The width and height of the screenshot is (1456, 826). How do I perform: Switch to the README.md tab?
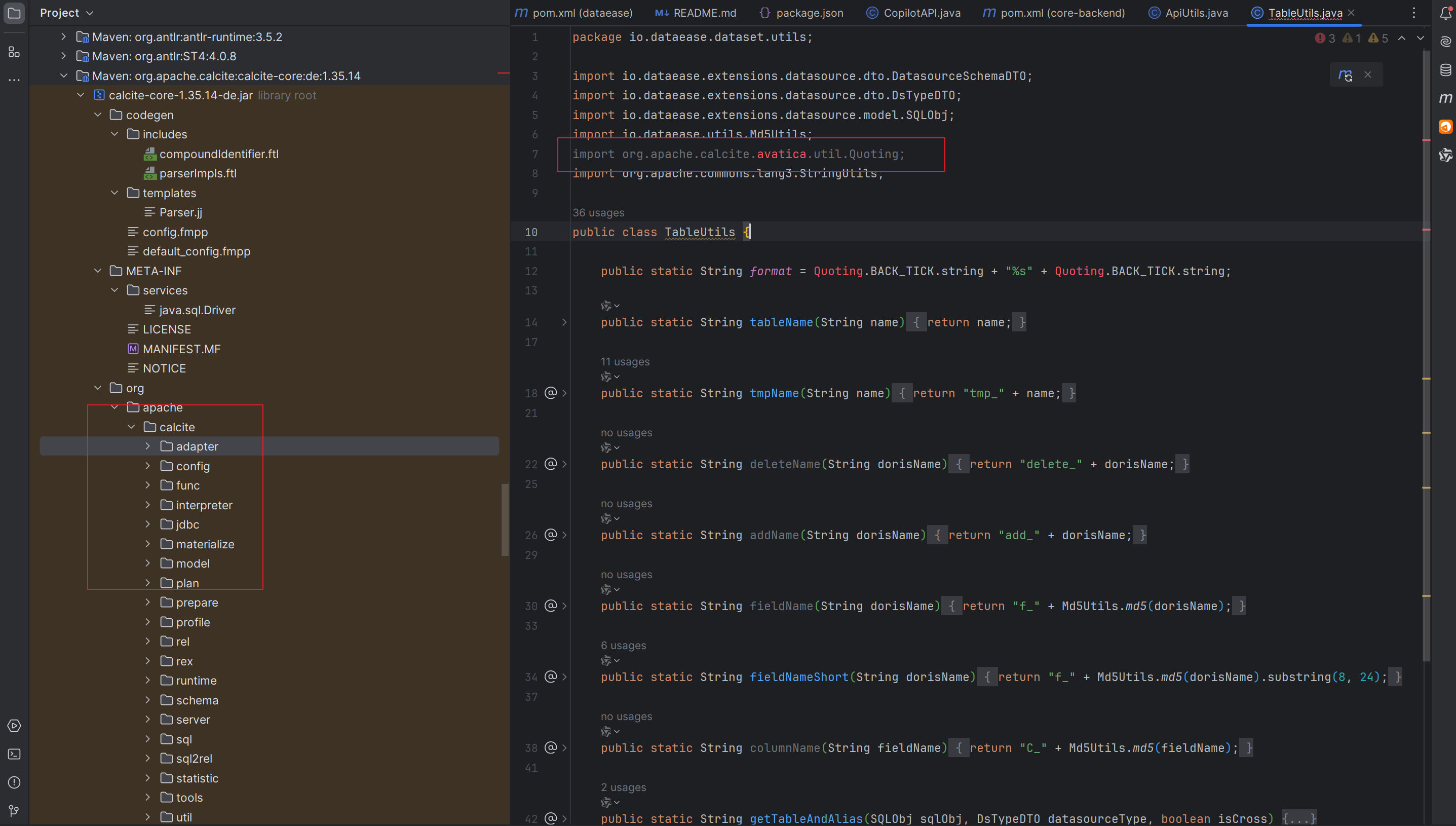695,13
